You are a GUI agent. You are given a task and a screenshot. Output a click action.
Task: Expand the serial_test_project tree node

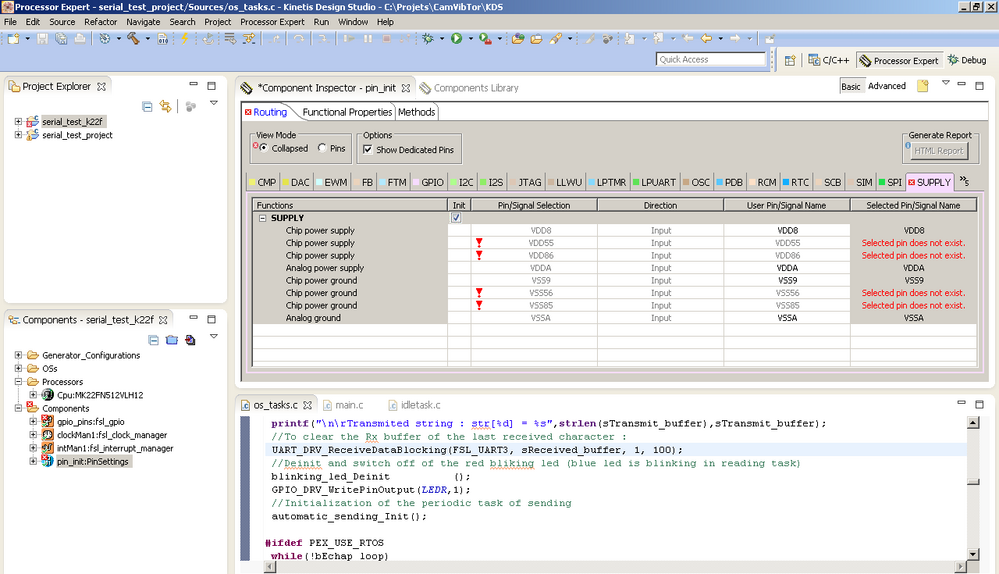[x=18, y=135]
